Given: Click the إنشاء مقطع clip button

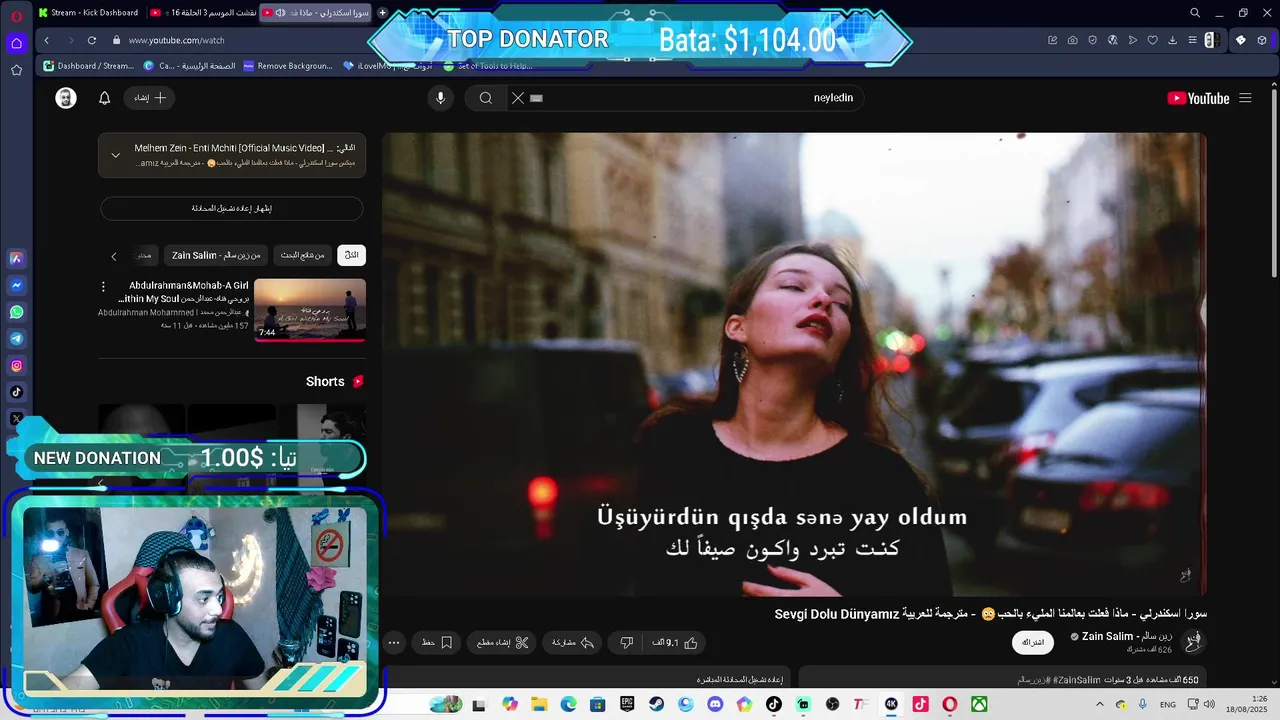Looking at the screenshot, I should click(x=503, y=643).
